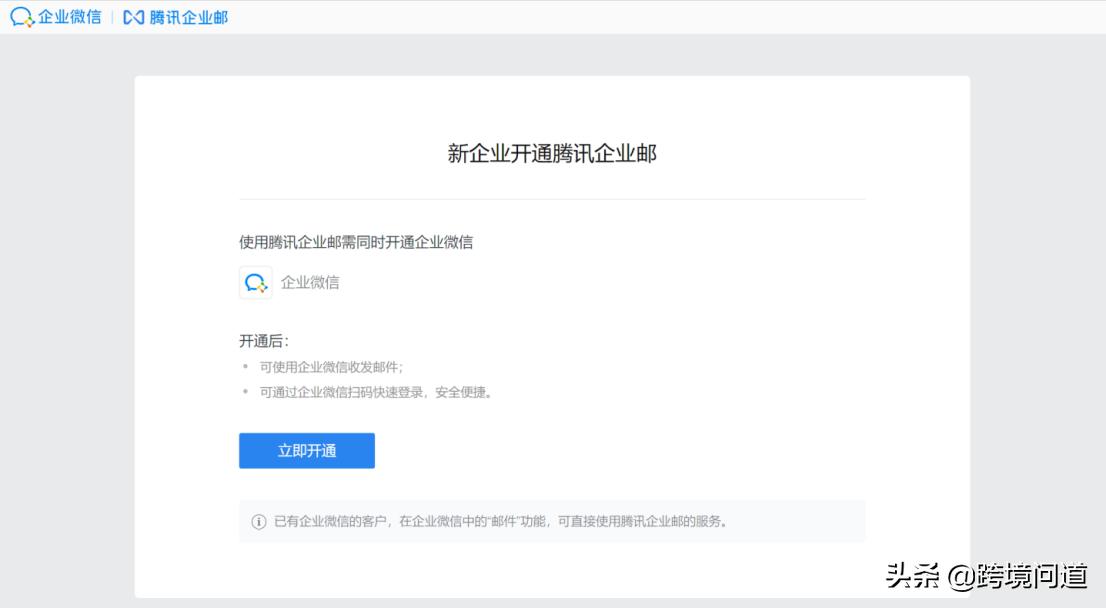Select the colorful chat-bubble icon in the card
Image resolution: width=1106 pixels, height=608 pixels.
pos(254,282)
